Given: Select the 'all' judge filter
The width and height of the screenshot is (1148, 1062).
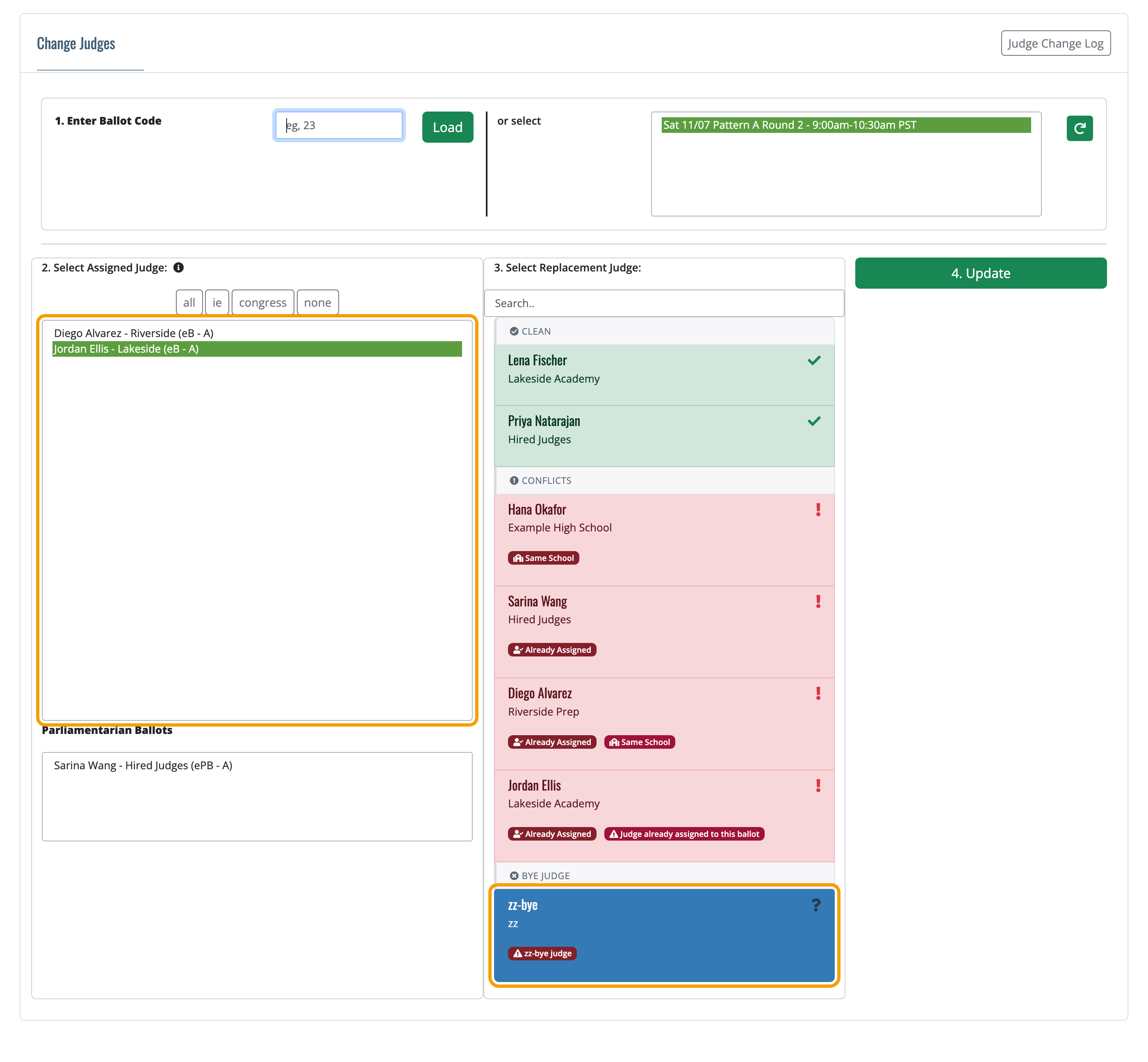Looking at the screenshot, I should tap(189, 303).
